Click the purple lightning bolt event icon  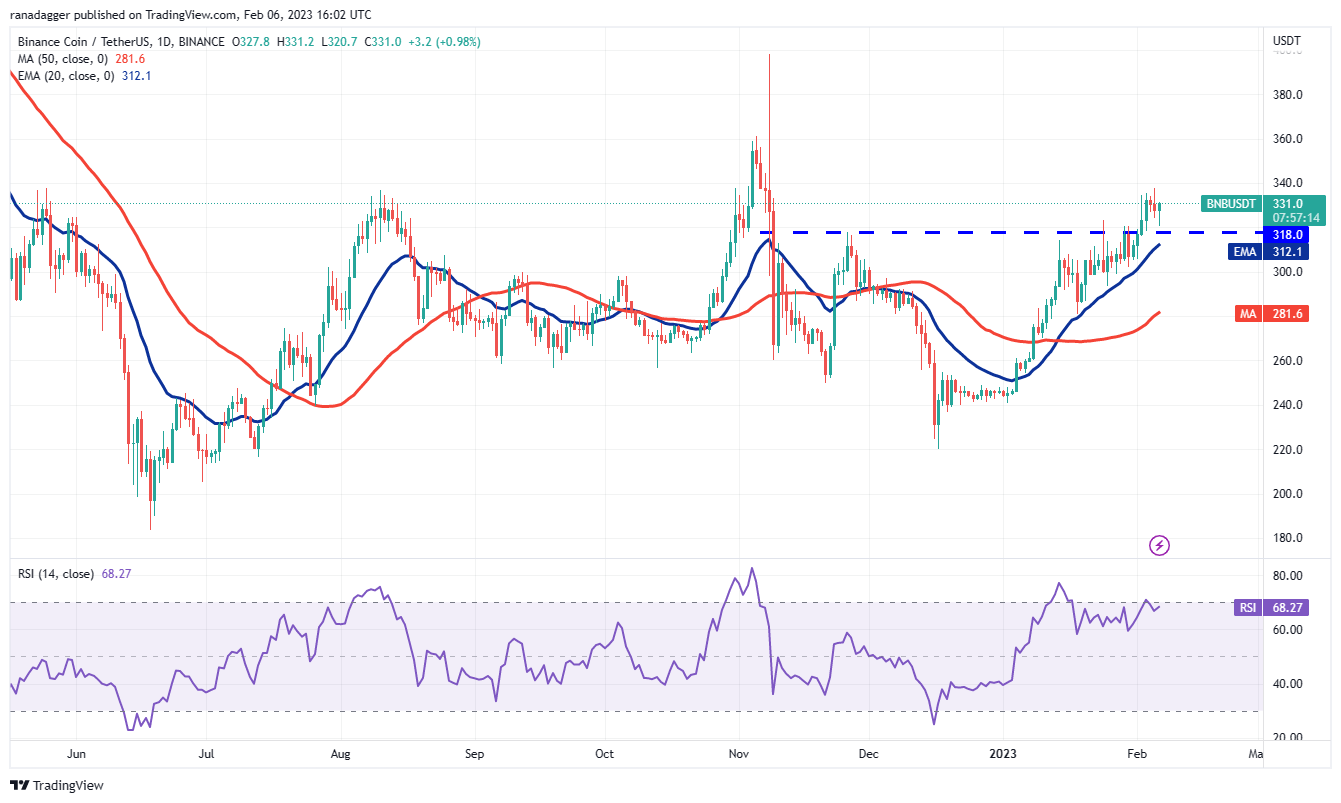click(1159, 545)
